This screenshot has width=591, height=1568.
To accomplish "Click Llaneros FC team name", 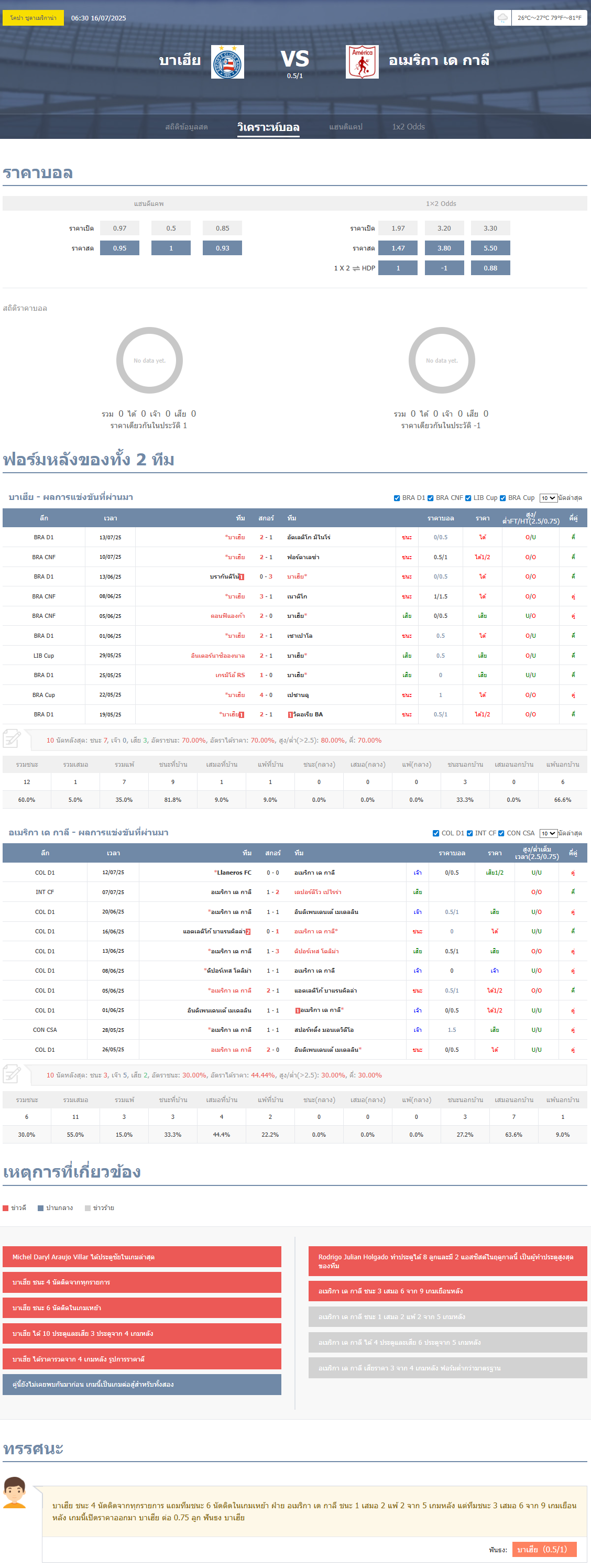I will point(234,872).
